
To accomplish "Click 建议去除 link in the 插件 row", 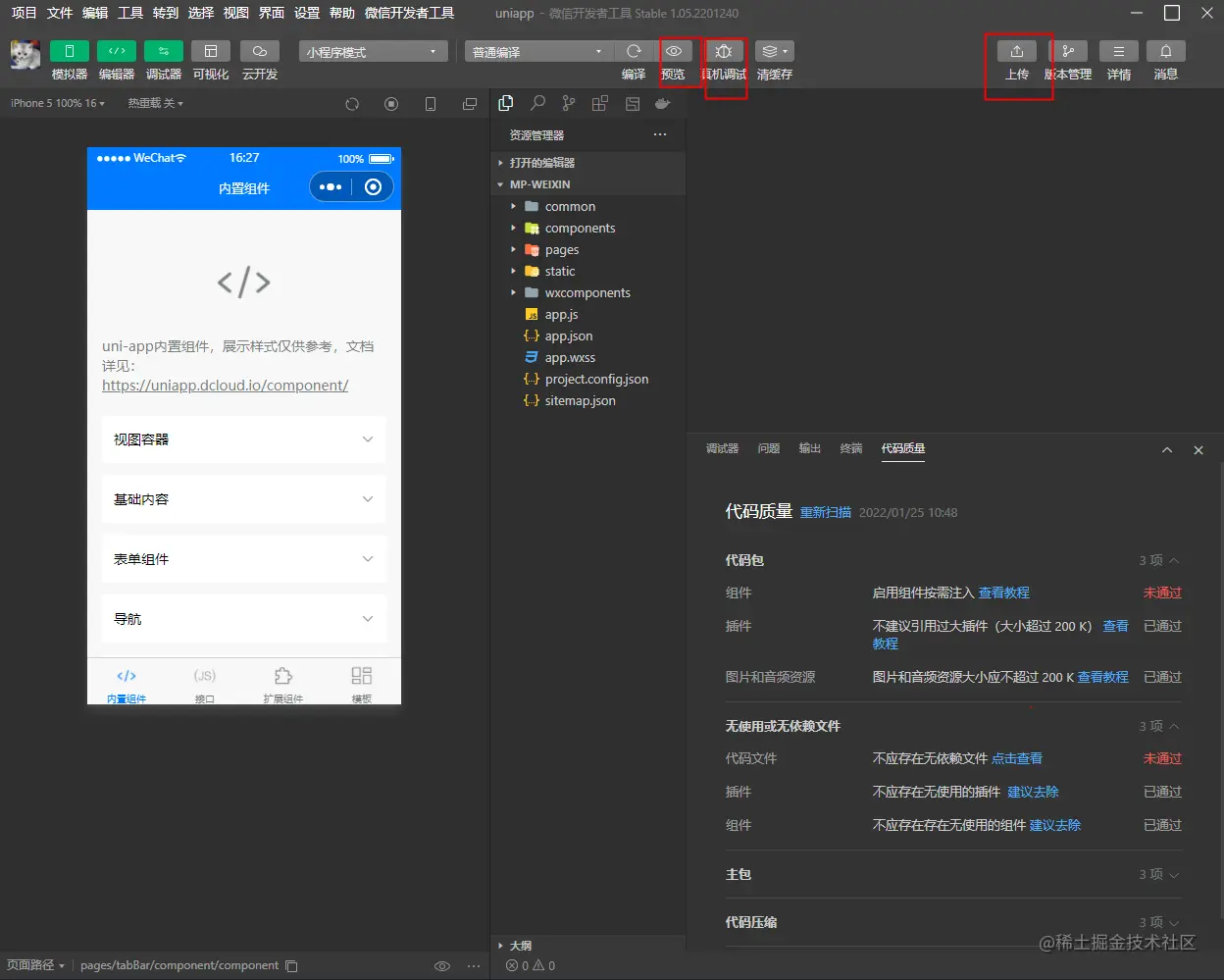I will click(x=1034, y=792).
